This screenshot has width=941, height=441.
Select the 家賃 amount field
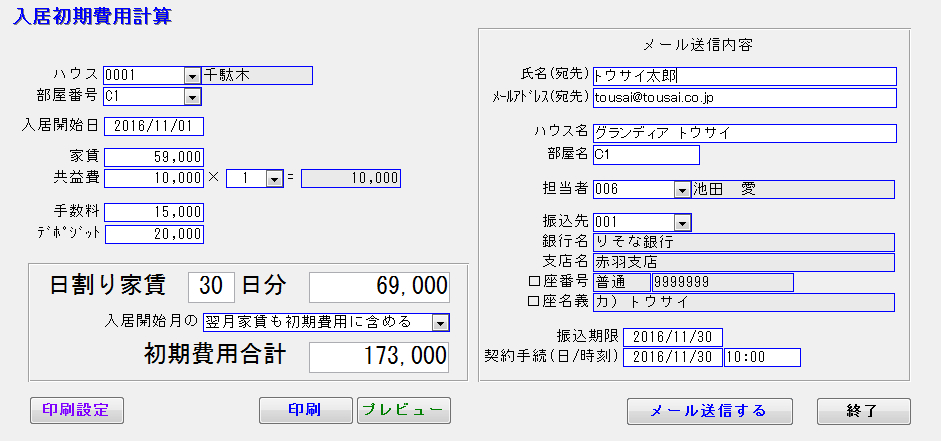click(154, 157)
